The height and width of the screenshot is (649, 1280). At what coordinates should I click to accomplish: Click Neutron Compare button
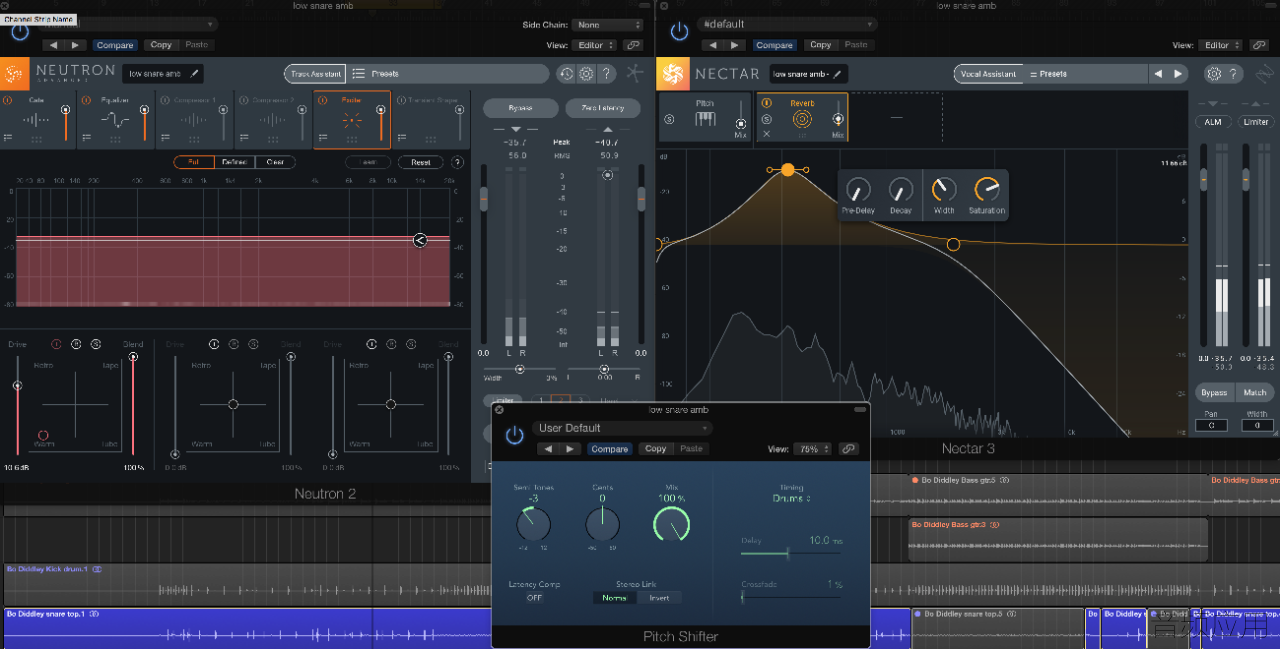coord(115,45)
